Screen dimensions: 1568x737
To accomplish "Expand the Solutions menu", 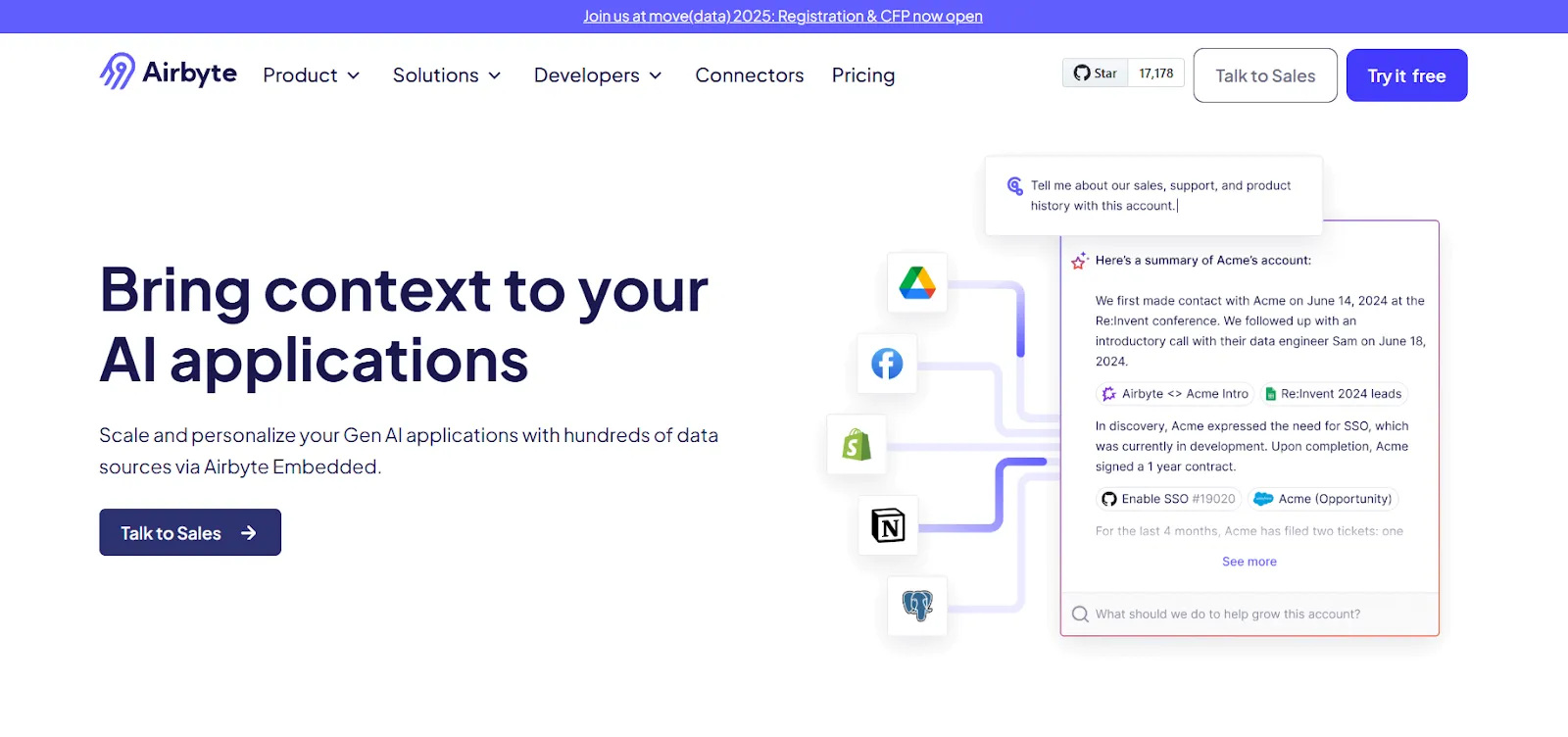I will coord(447,75).
